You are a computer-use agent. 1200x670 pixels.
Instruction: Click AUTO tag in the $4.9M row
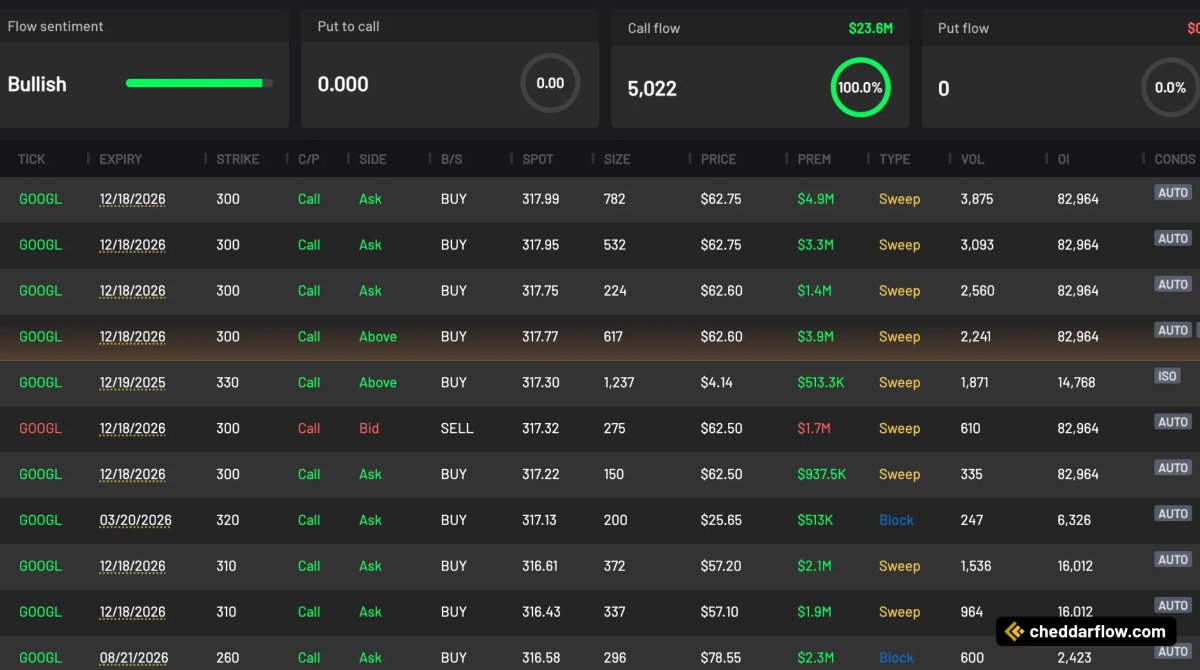coord(1173,192)
